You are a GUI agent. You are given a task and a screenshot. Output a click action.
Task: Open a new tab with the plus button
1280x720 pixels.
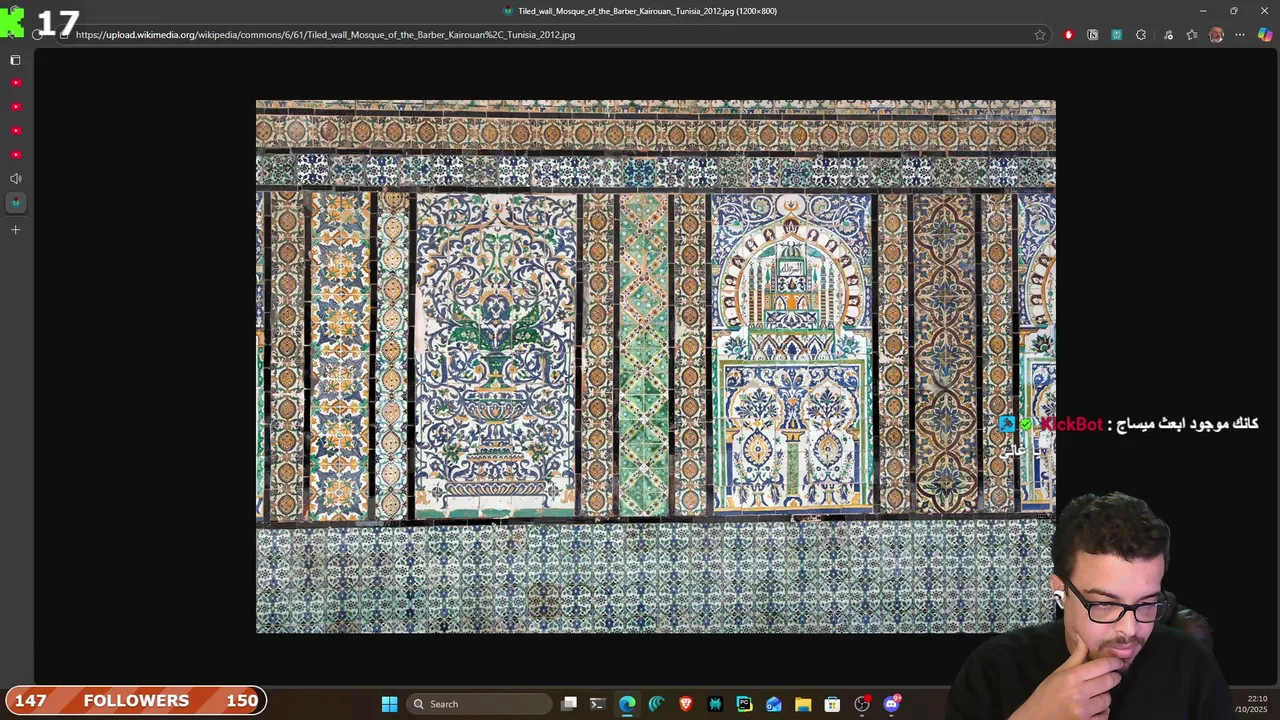[15, 230]
